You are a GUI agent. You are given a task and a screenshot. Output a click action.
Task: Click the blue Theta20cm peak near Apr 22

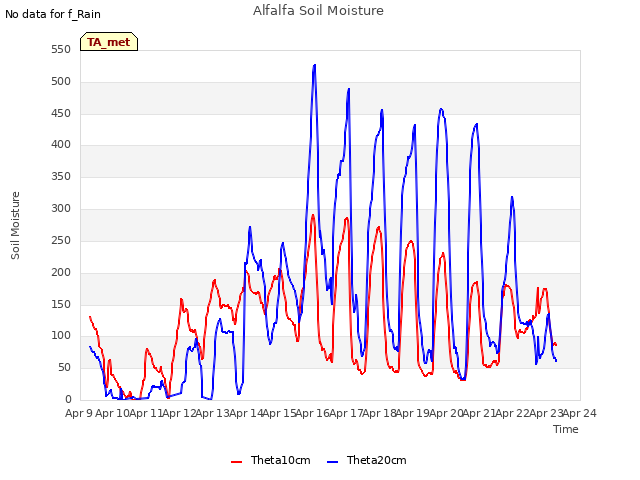(512, 197)
